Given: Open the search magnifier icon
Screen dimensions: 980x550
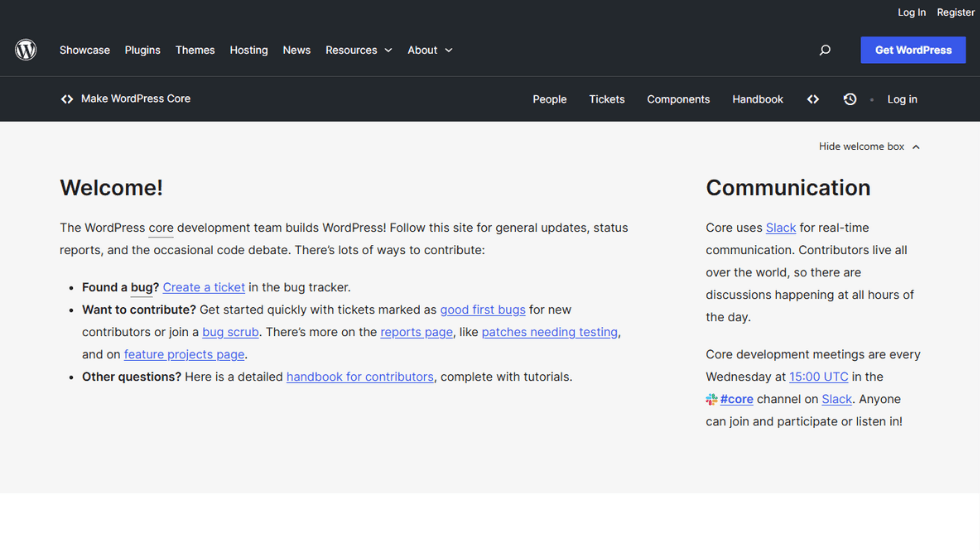Looking at the screenshot, I should 825,50.
